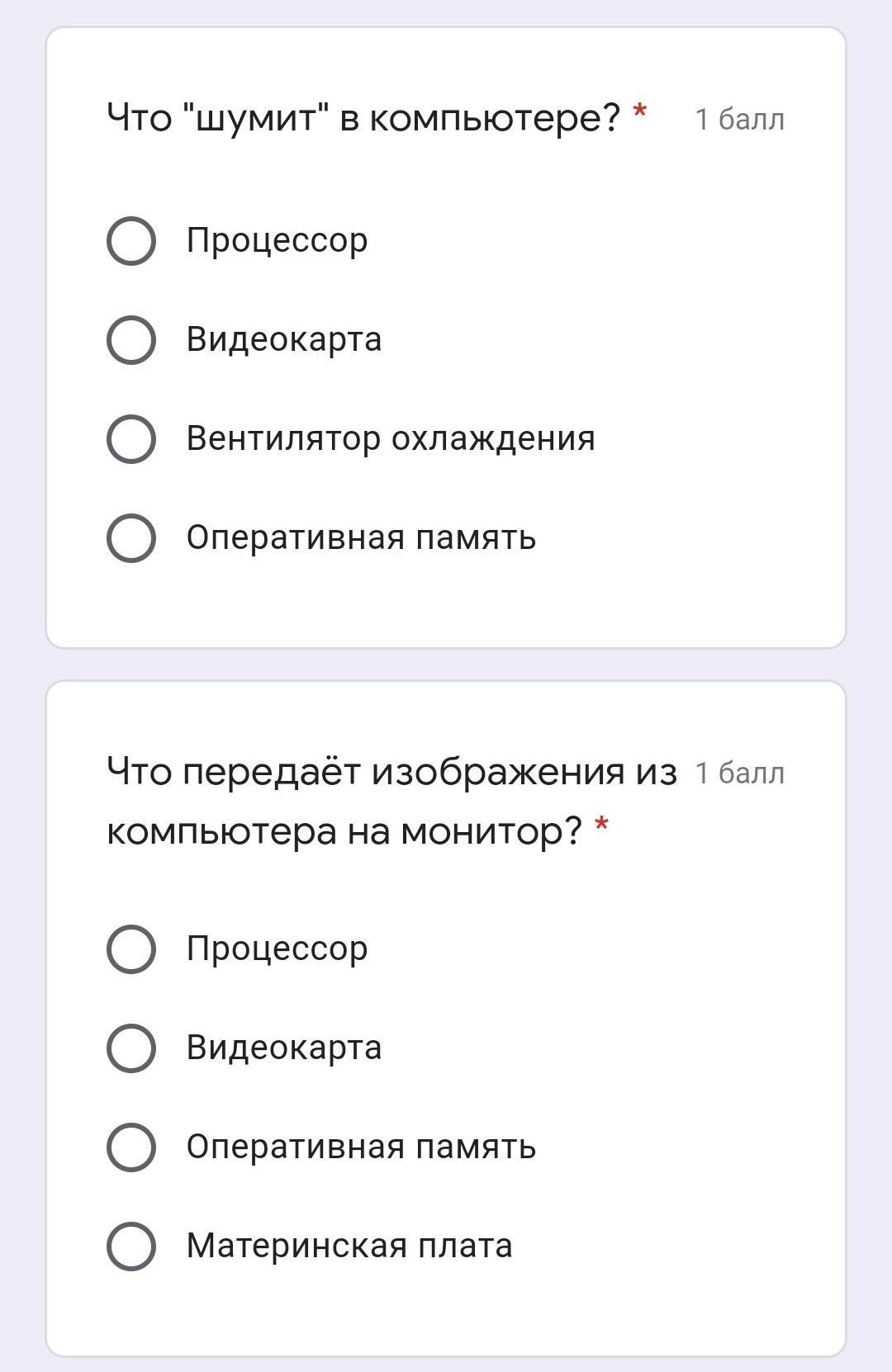Image resolution: width=892 pixels, height=1372 pixels.
Task: Select Процессор radio in the monitor question
Action: (131, 949)
